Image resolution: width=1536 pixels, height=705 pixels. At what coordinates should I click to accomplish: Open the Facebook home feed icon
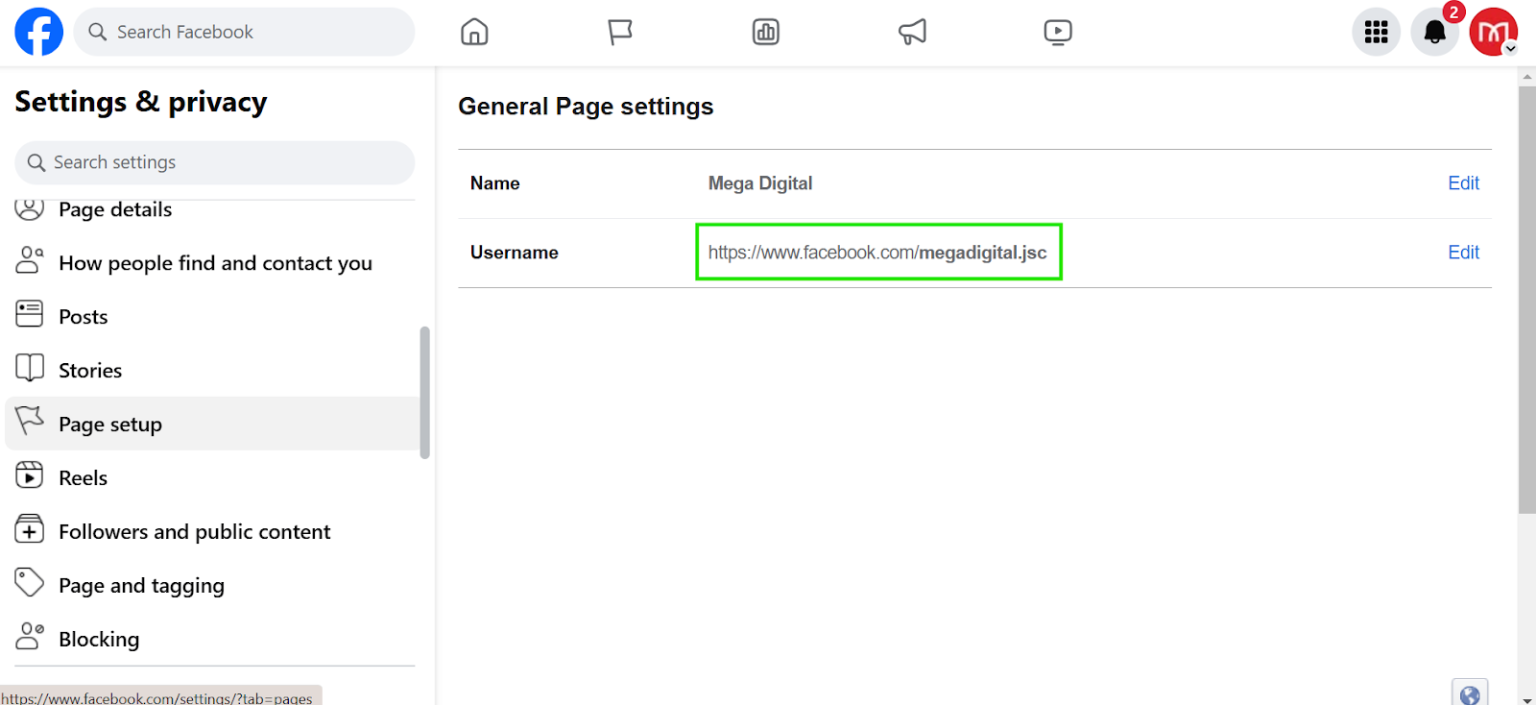coord(474,31)
